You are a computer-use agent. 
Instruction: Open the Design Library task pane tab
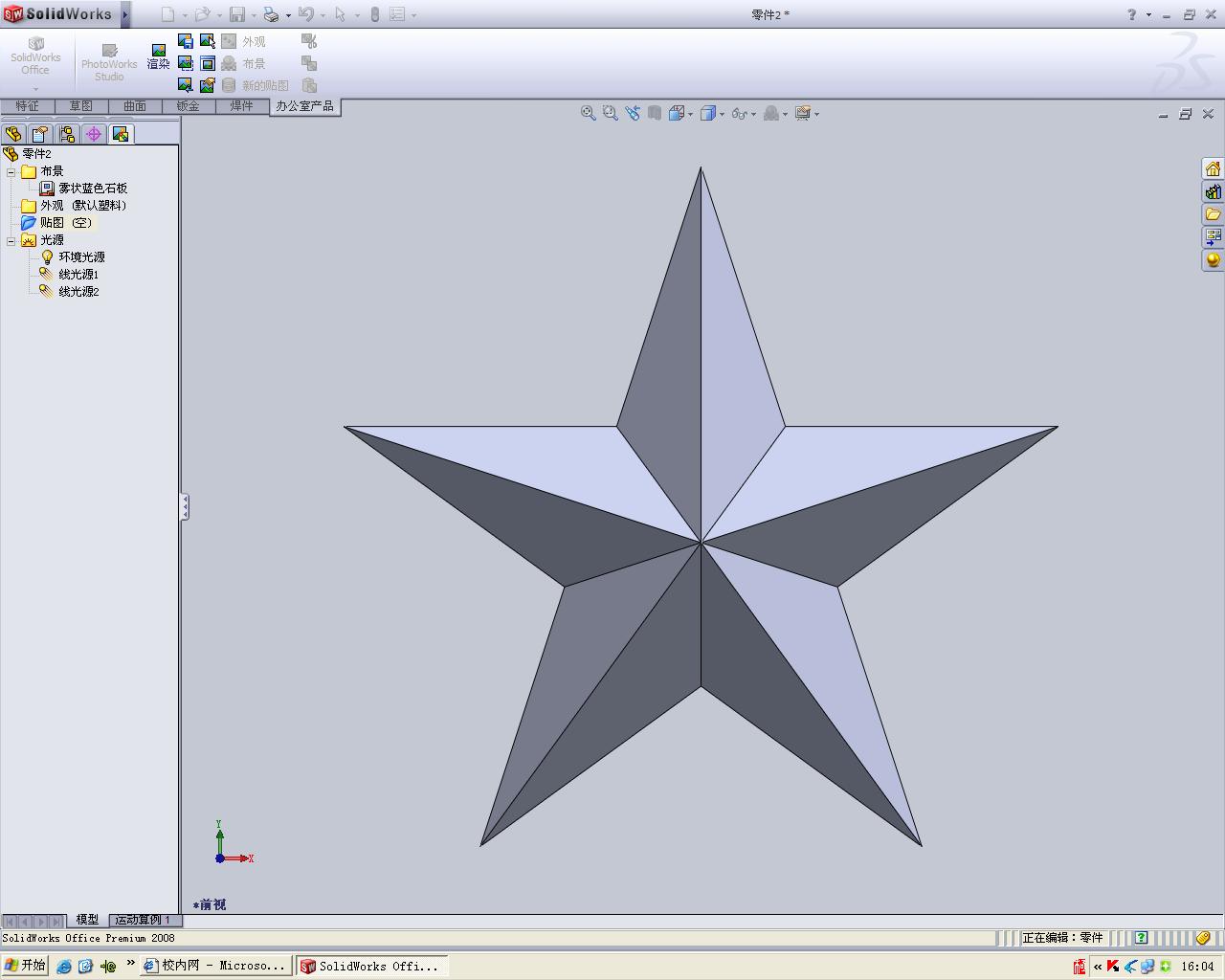[1213, 191]
